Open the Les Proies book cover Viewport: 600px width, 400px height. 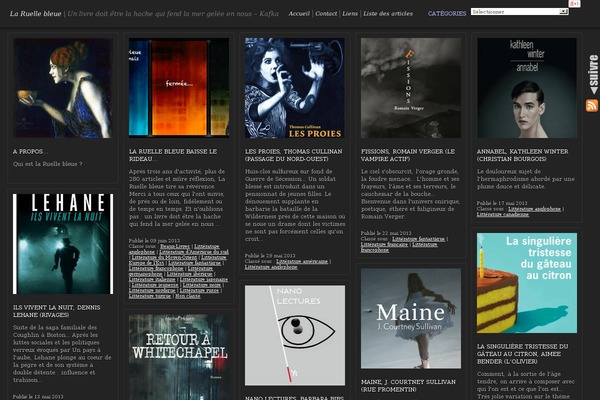click(x=295, y=88)
